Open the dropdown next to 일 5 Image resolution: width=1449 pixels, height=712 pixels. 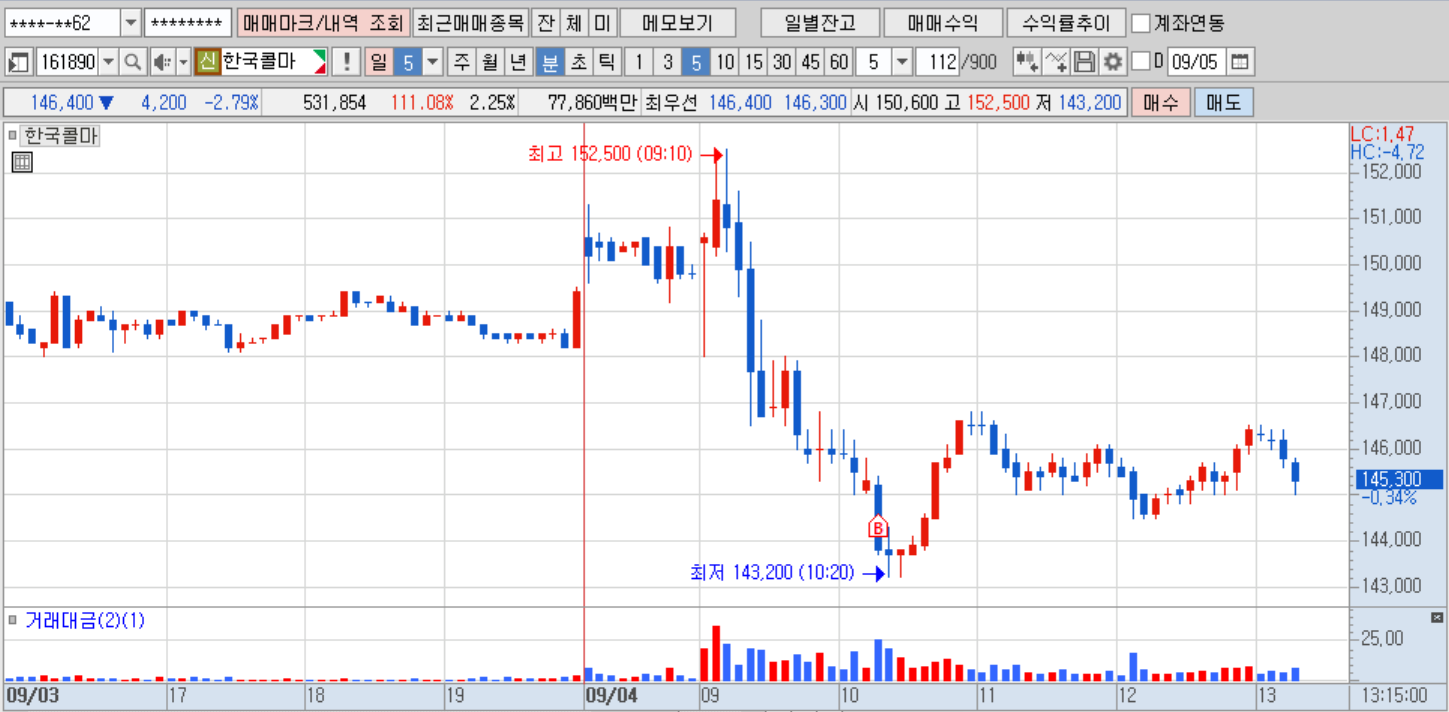pyautogui.click(x=432, y=62)
